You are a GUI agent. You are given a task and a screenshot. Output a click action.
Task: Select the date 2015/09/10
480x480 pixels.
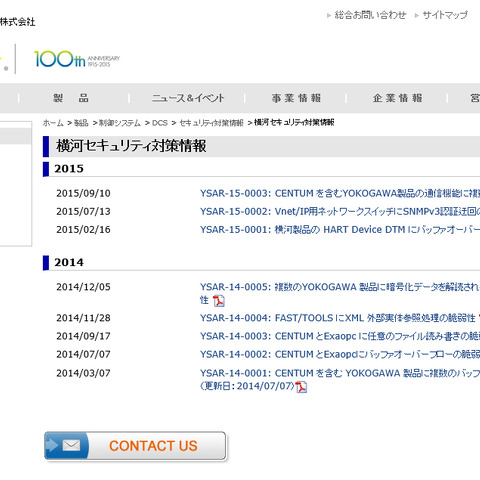(83, 193)
